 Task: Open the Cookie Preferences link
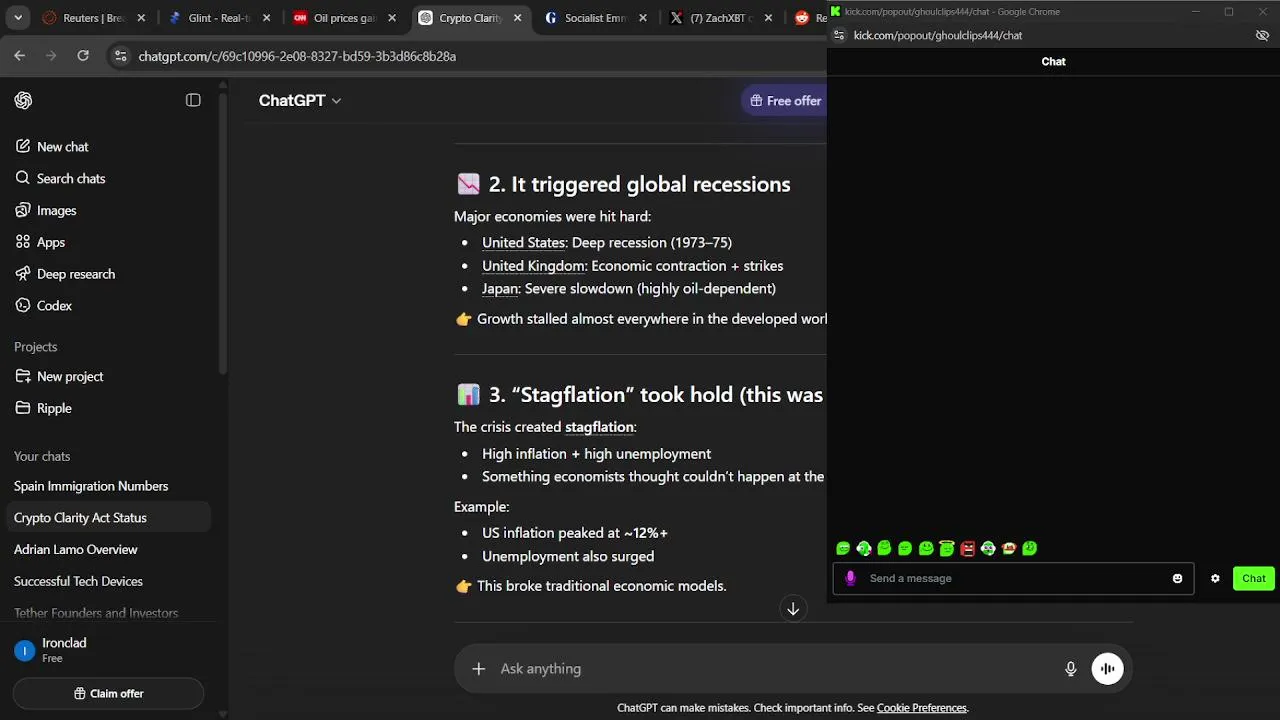pyautogui.click(x=921, y=708)
